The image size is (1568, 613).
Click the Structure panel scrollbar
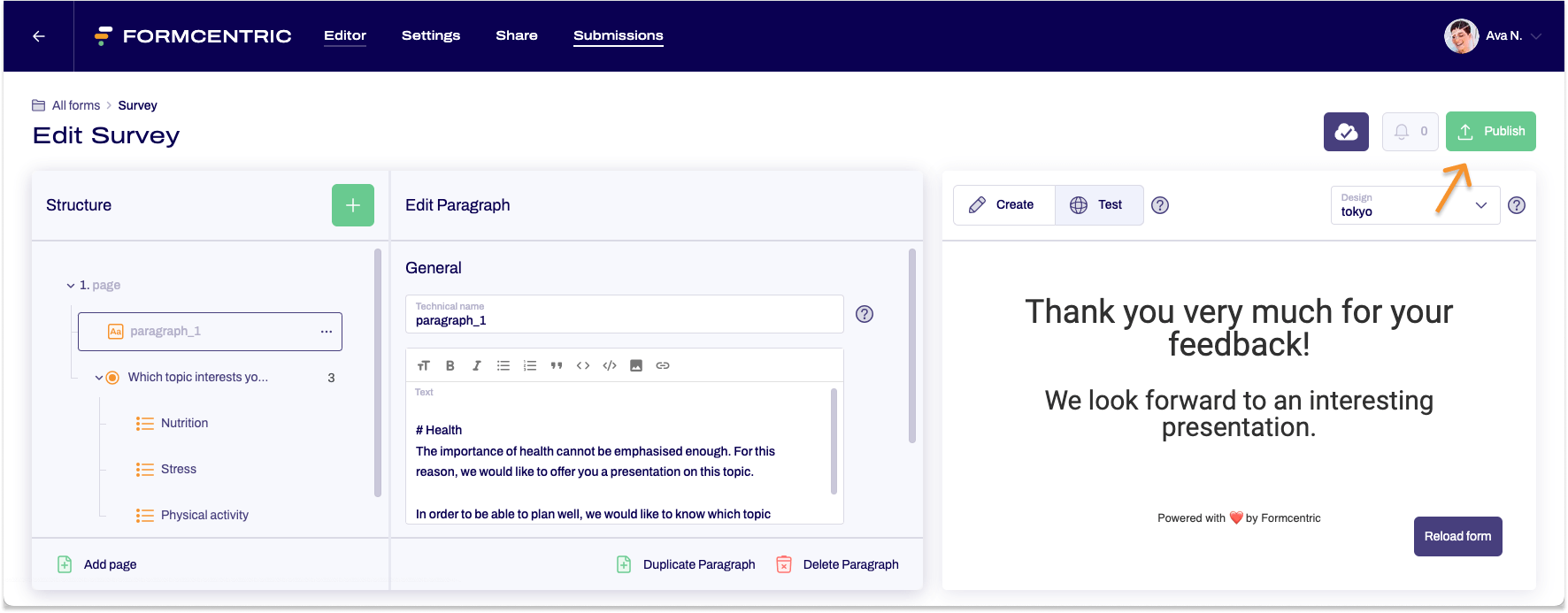tap(378, 372)
